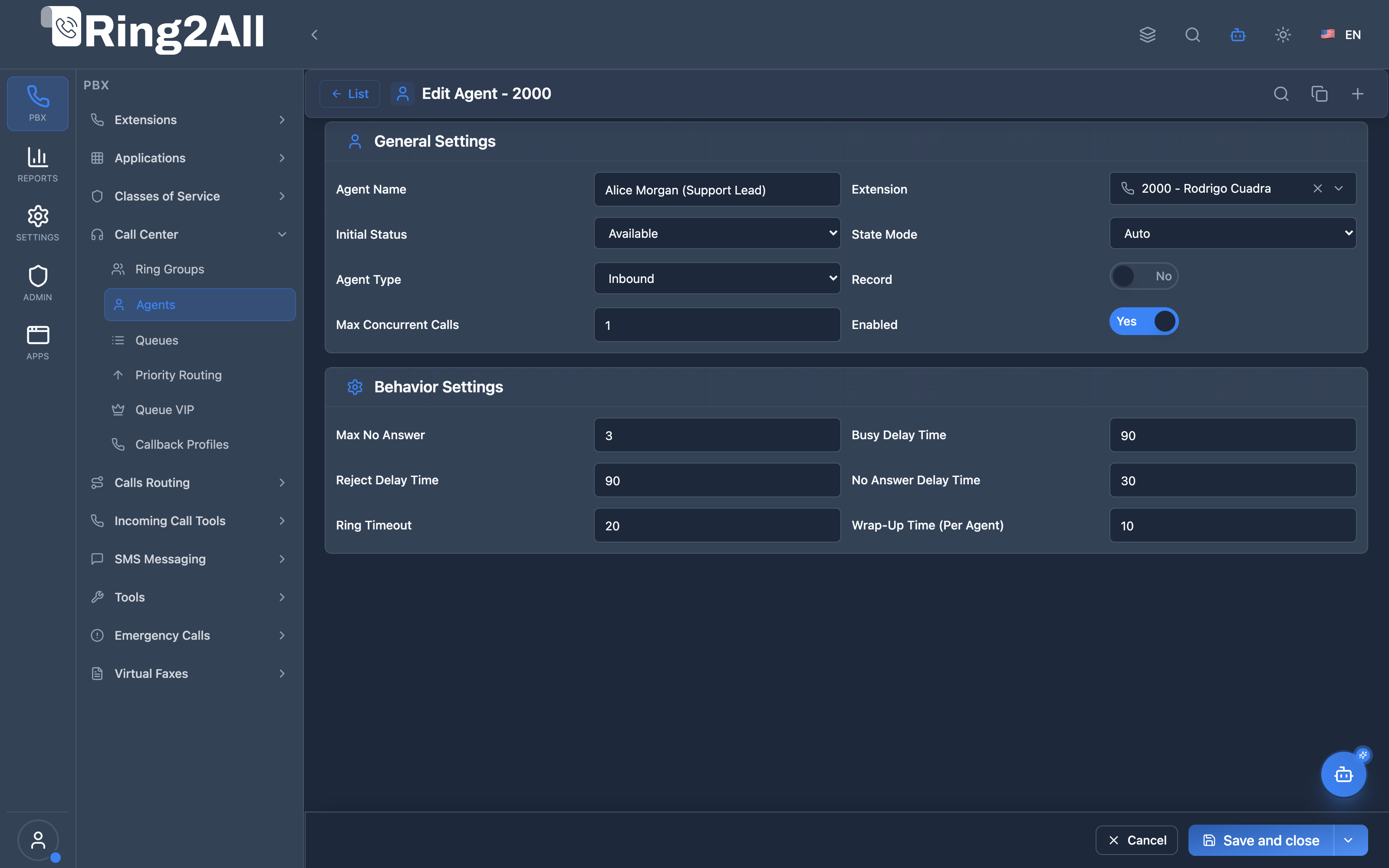The width and height of the screenshot is (1389, 868).
Task: Open the Agent Type dropdown
Action: [x=717, y=279]
